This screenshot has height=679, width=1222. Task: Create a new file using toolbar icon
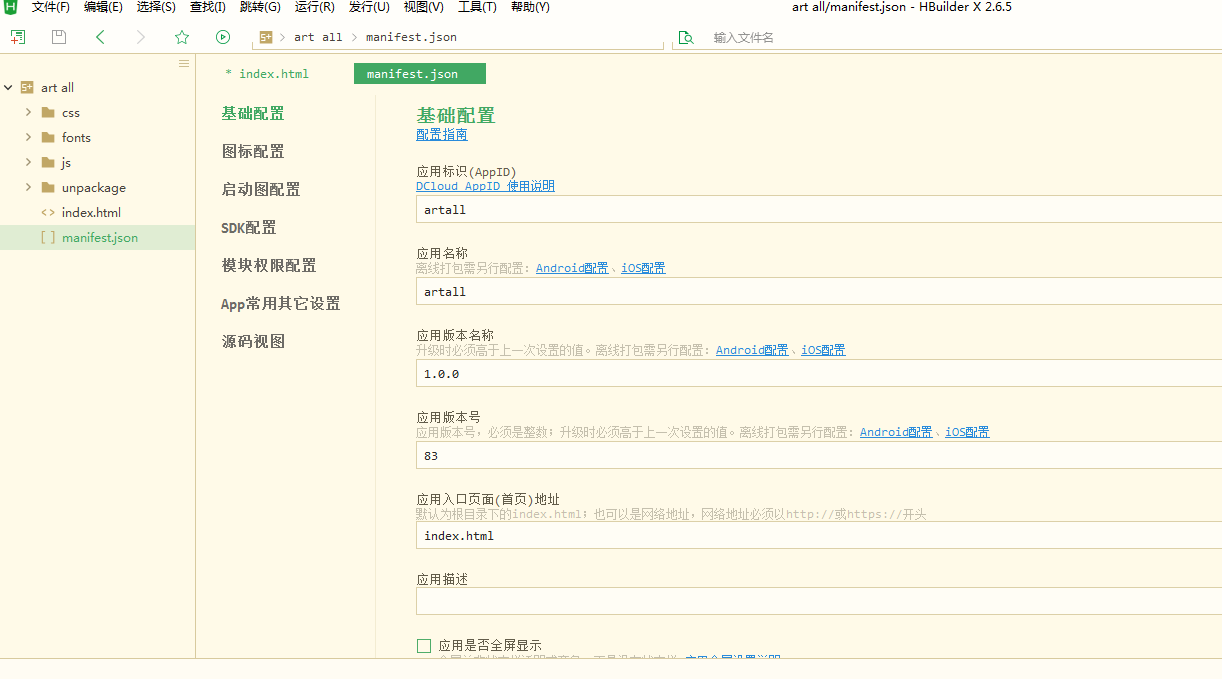click(x=17, y=36)
